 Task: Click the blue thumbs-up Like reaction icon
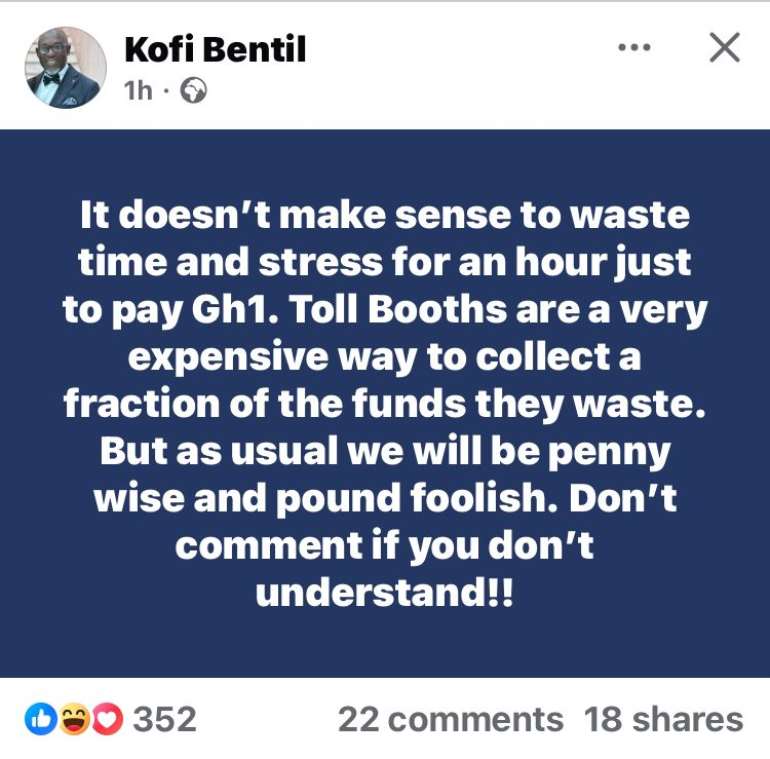(41, 719)
